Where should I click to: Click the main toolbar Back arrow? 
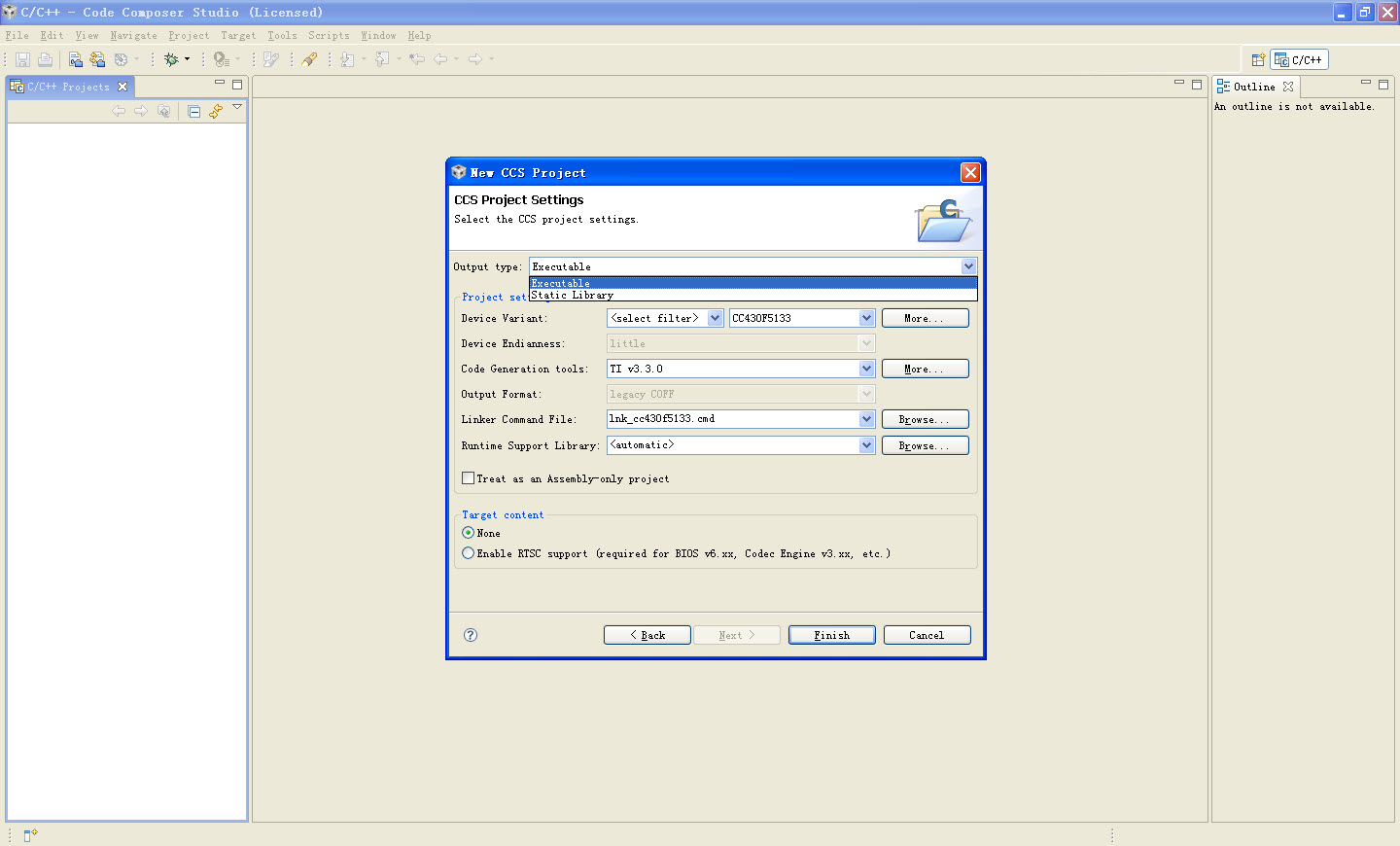(x=440, y=59)
